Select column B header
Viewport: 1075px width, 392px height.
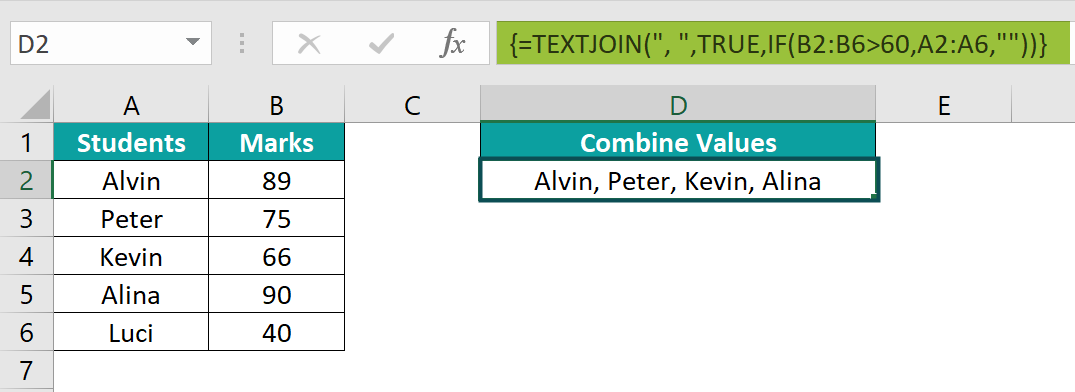click(x=276, y=105)
